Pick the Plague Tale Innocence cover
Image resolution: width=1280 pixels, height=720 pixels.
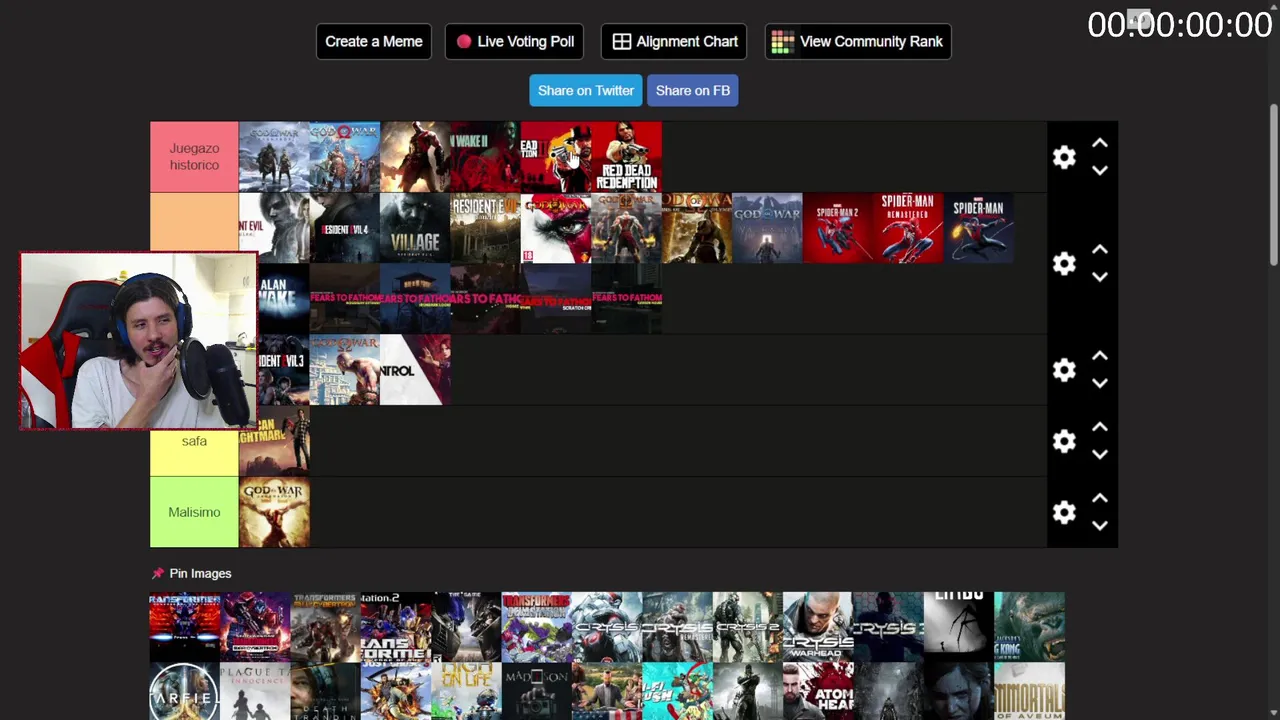(x=255, y=691)
